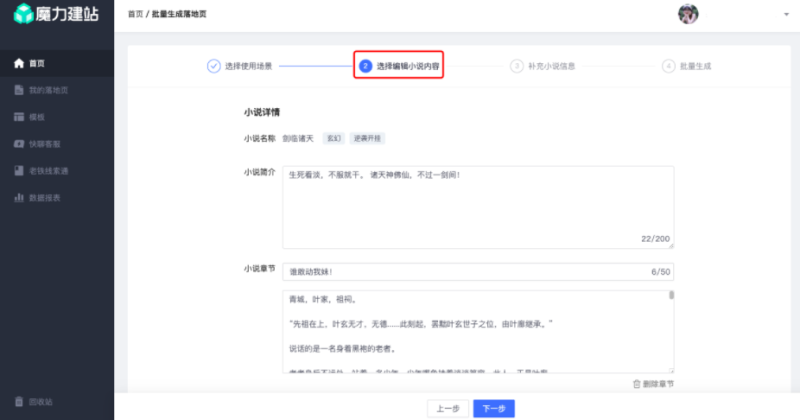Open the user avatar in the header
This screenshot has height=420, width=800.
coord(688,14)
